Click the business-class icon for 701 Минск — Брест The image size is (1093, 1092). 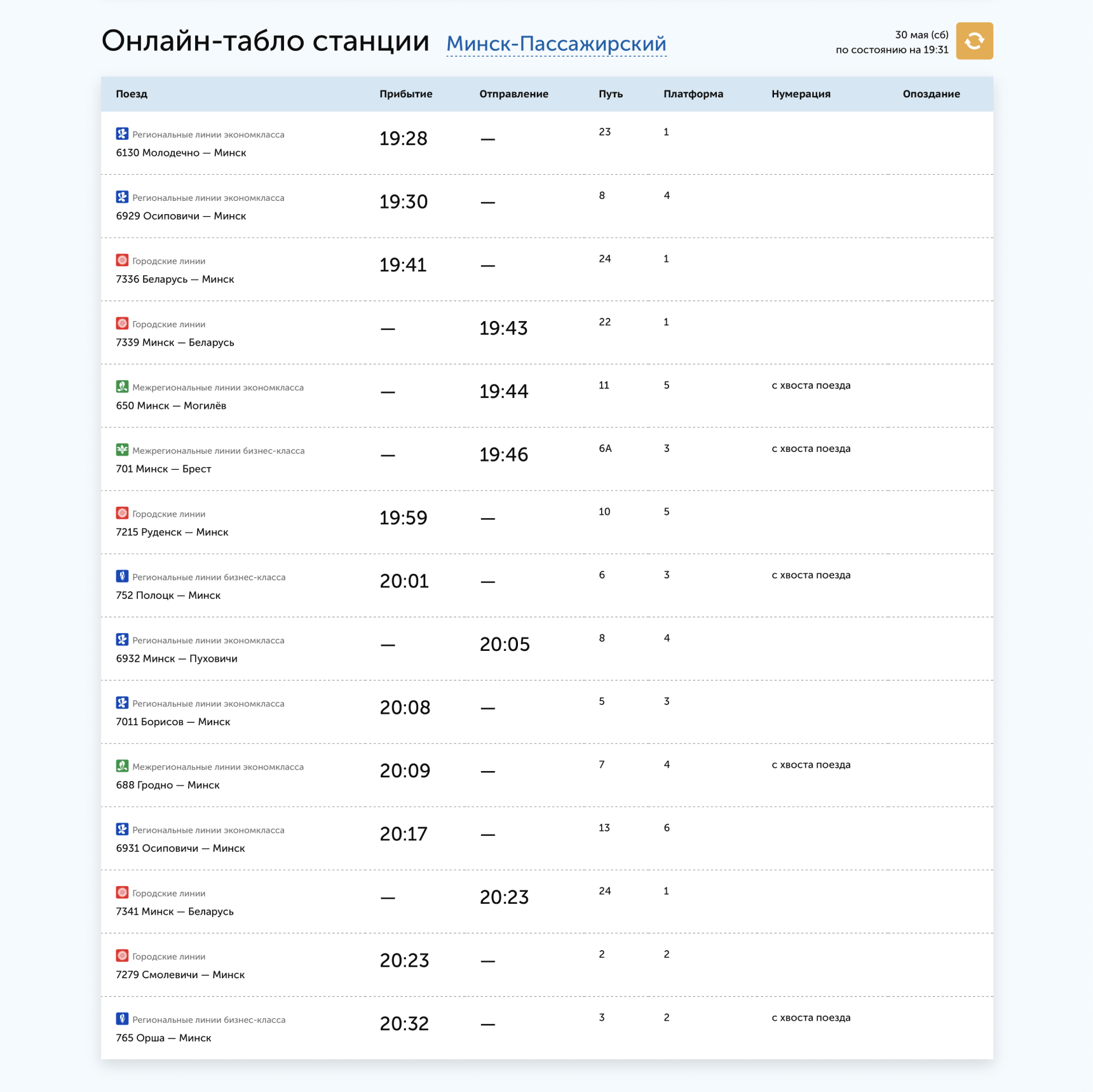122,450
